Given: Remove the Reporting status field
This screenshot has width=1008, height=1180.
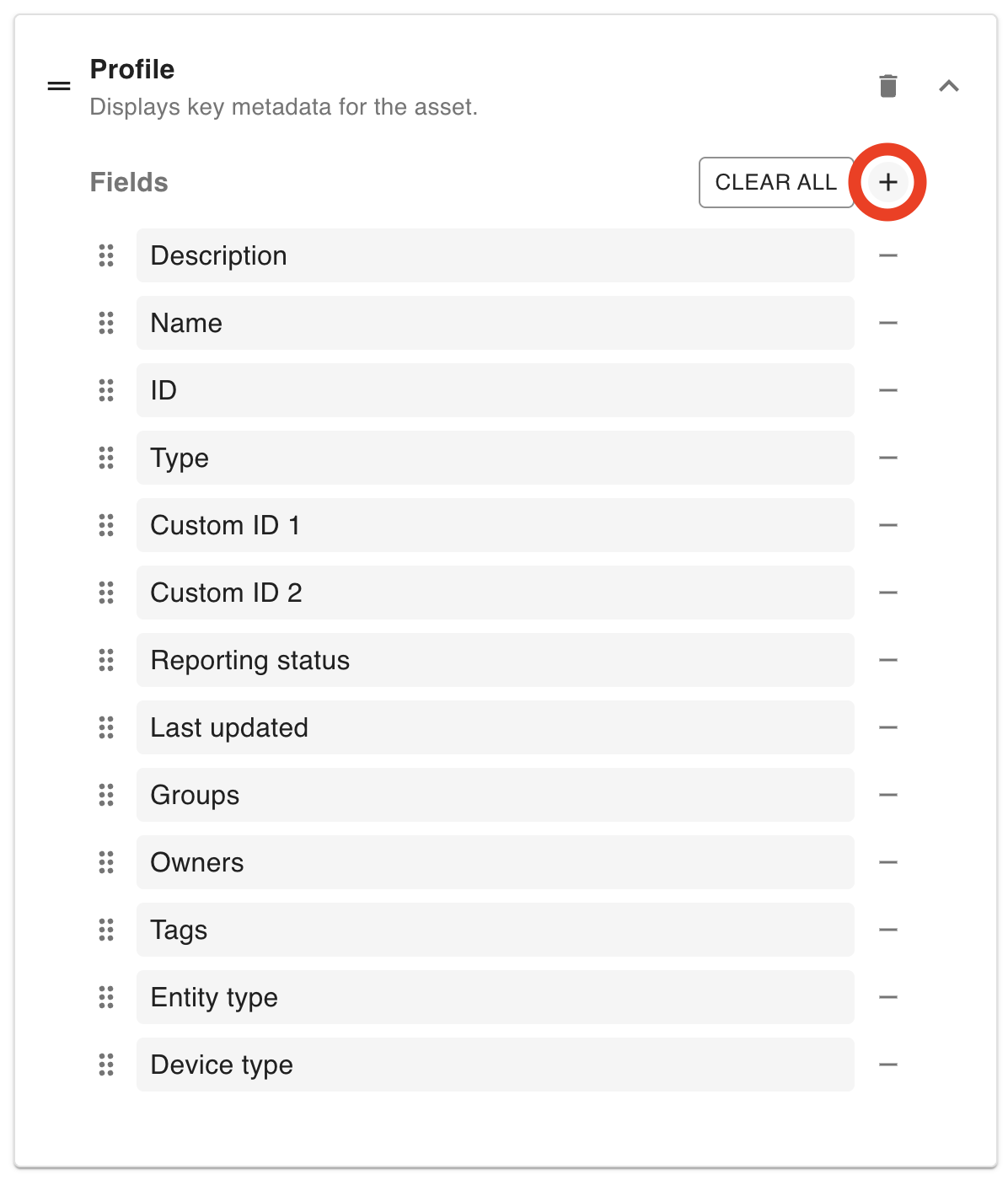Looking at the screenshot, I should click(887, 660).
